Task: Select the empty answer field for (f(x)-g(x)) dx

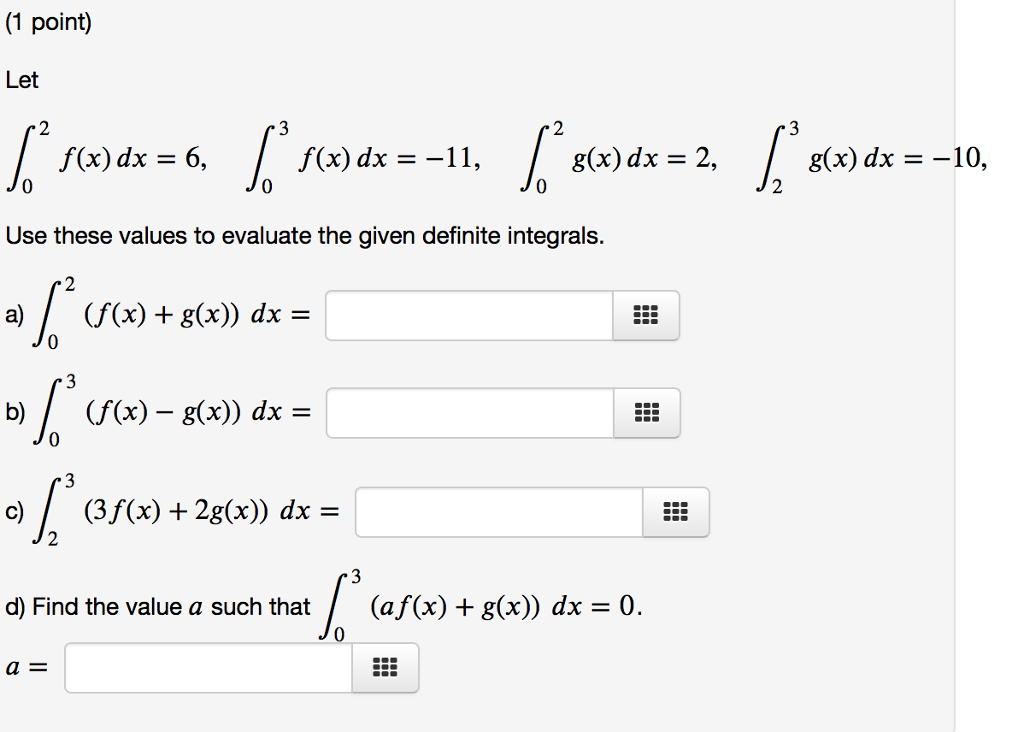Action: (470, 412)
